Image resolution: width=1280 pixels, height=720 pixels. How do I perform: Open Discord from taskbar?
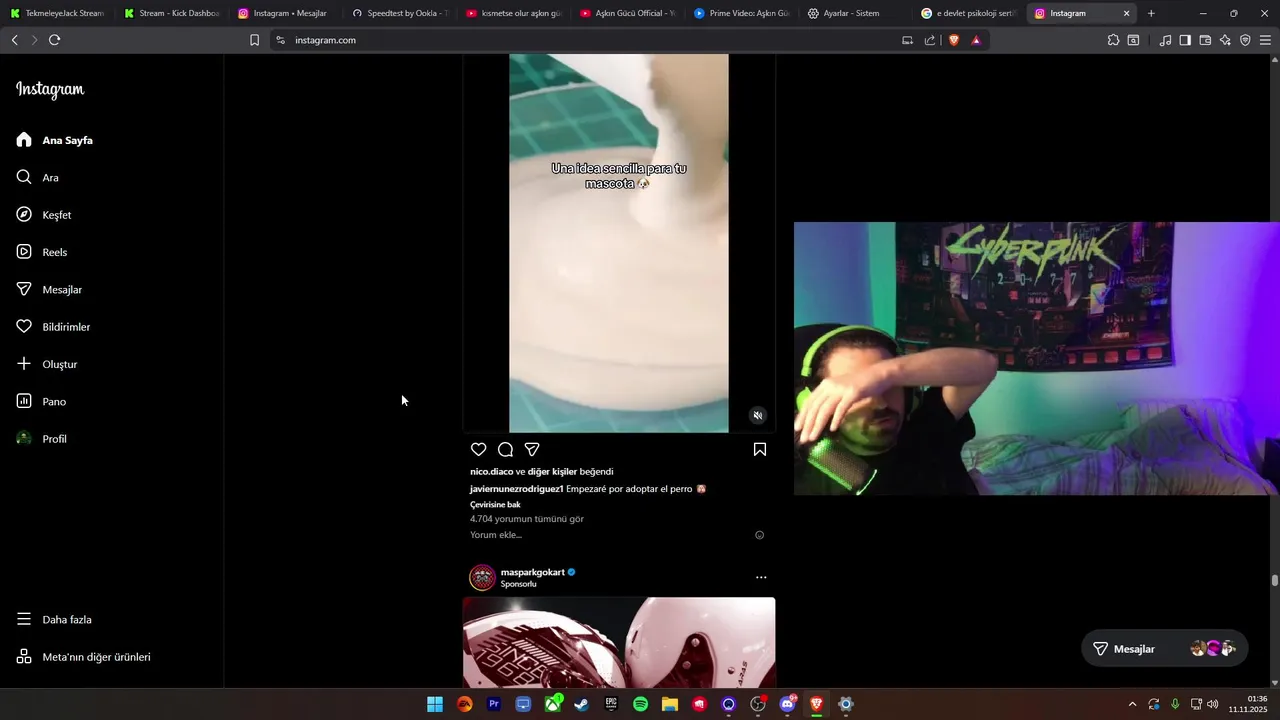[x=787, y=704]
